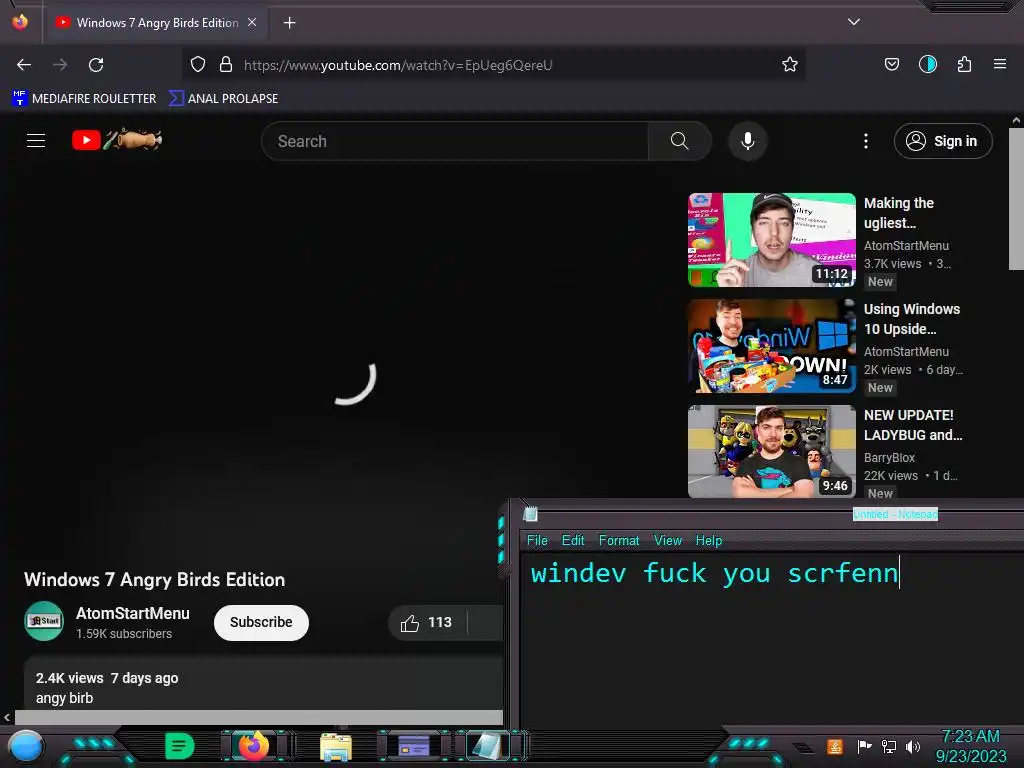The image size is (1024, 768).
Task: Click the page horizontal scrollbar
Action: click(259, 717)
